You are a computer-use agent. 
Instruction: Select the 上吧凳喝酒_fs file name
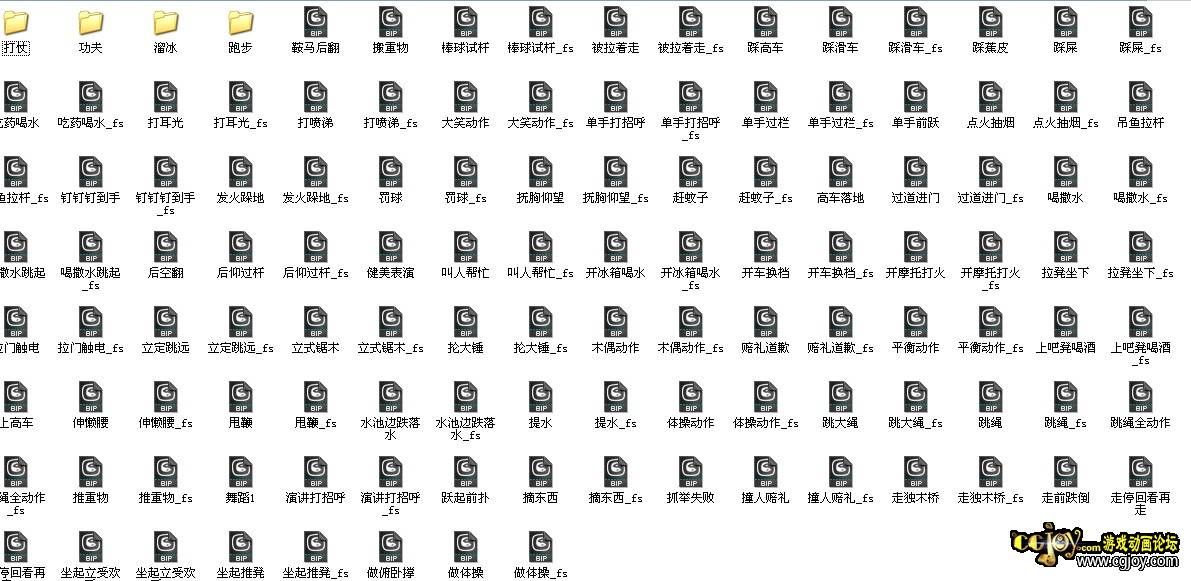[x=1141, y=354]
